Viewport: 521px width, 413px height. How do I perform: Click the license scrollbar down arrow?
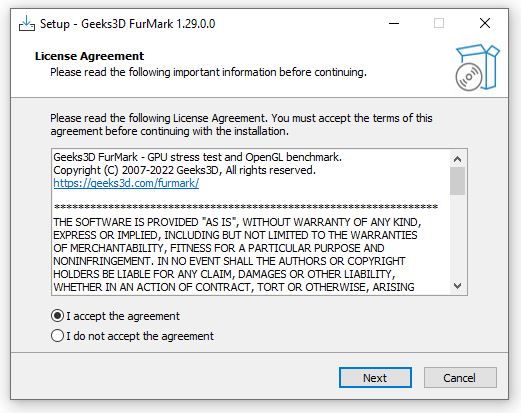pyautogui.click(x=458, y=286)
